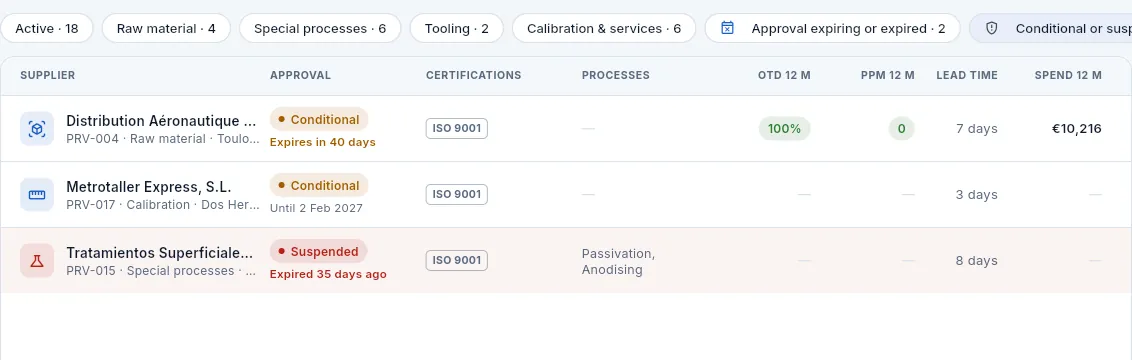1132x360 pixels.
Task: Sort by SUPPLIER column header
Action: (48, 75)
